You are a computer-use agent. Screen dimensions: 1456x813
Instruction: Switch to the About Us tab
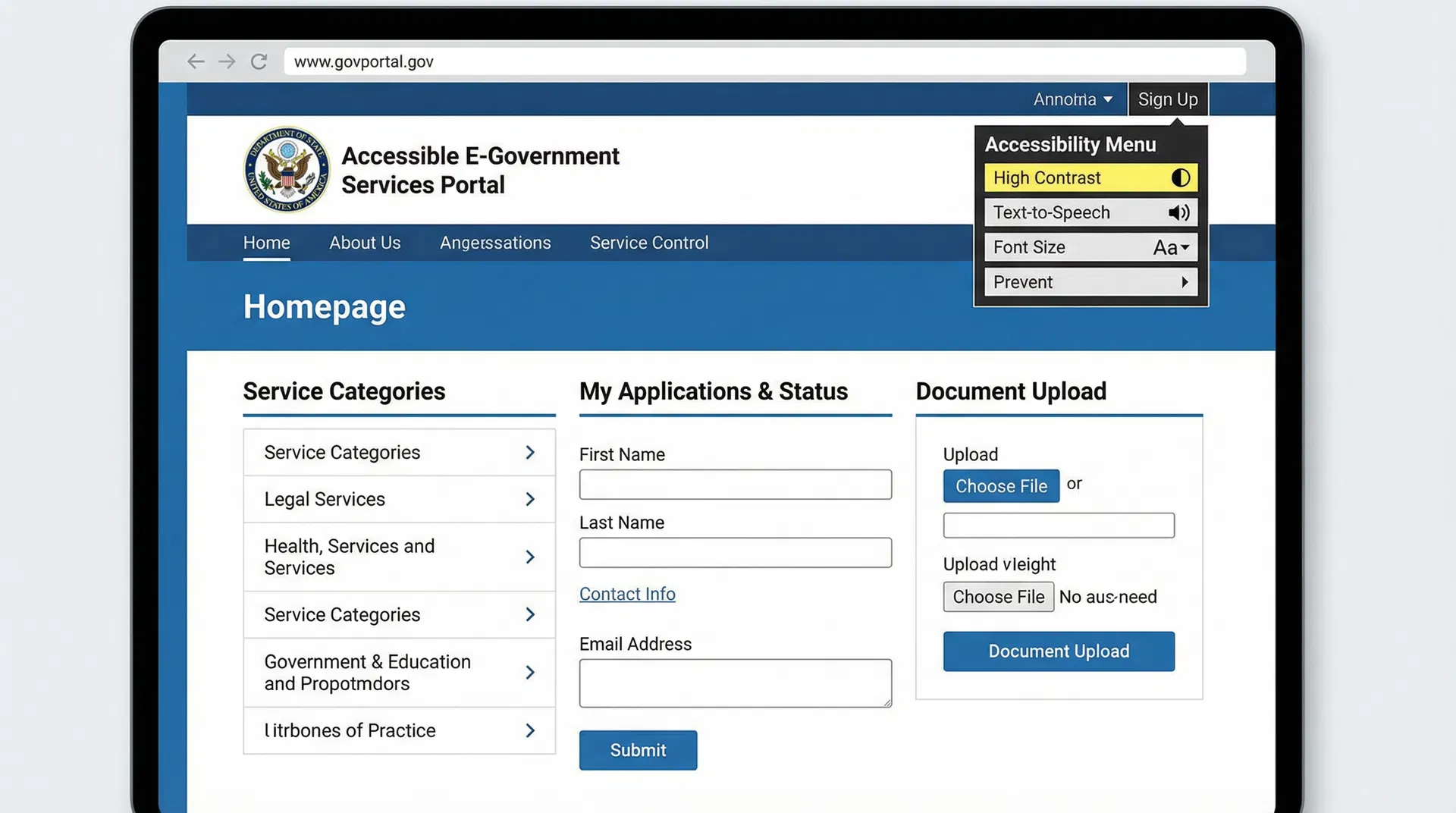click(365, 243)
